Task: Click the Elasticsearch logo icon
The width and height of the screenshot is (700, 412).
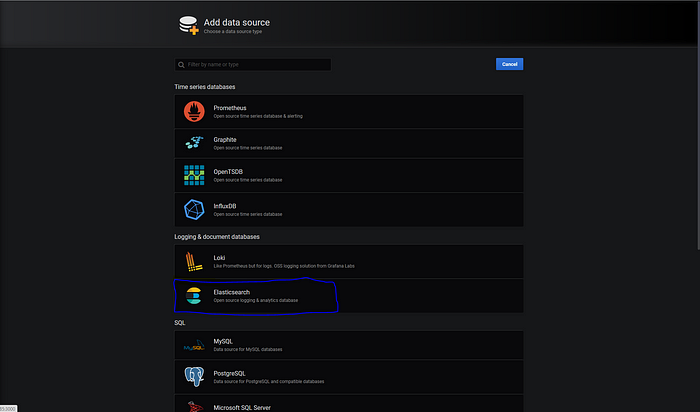Action: (194, 295)
